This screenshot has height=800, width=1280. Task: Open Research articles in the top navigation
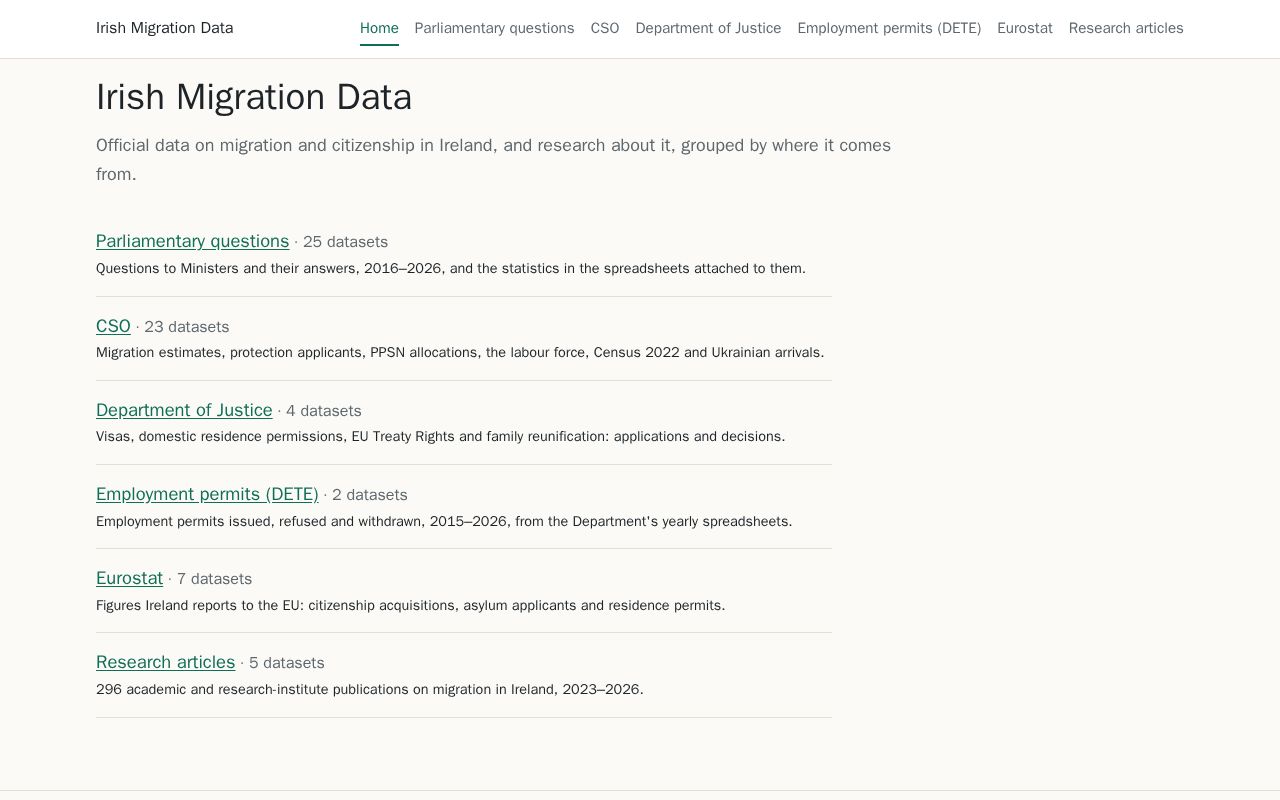tap(1126, 28)
